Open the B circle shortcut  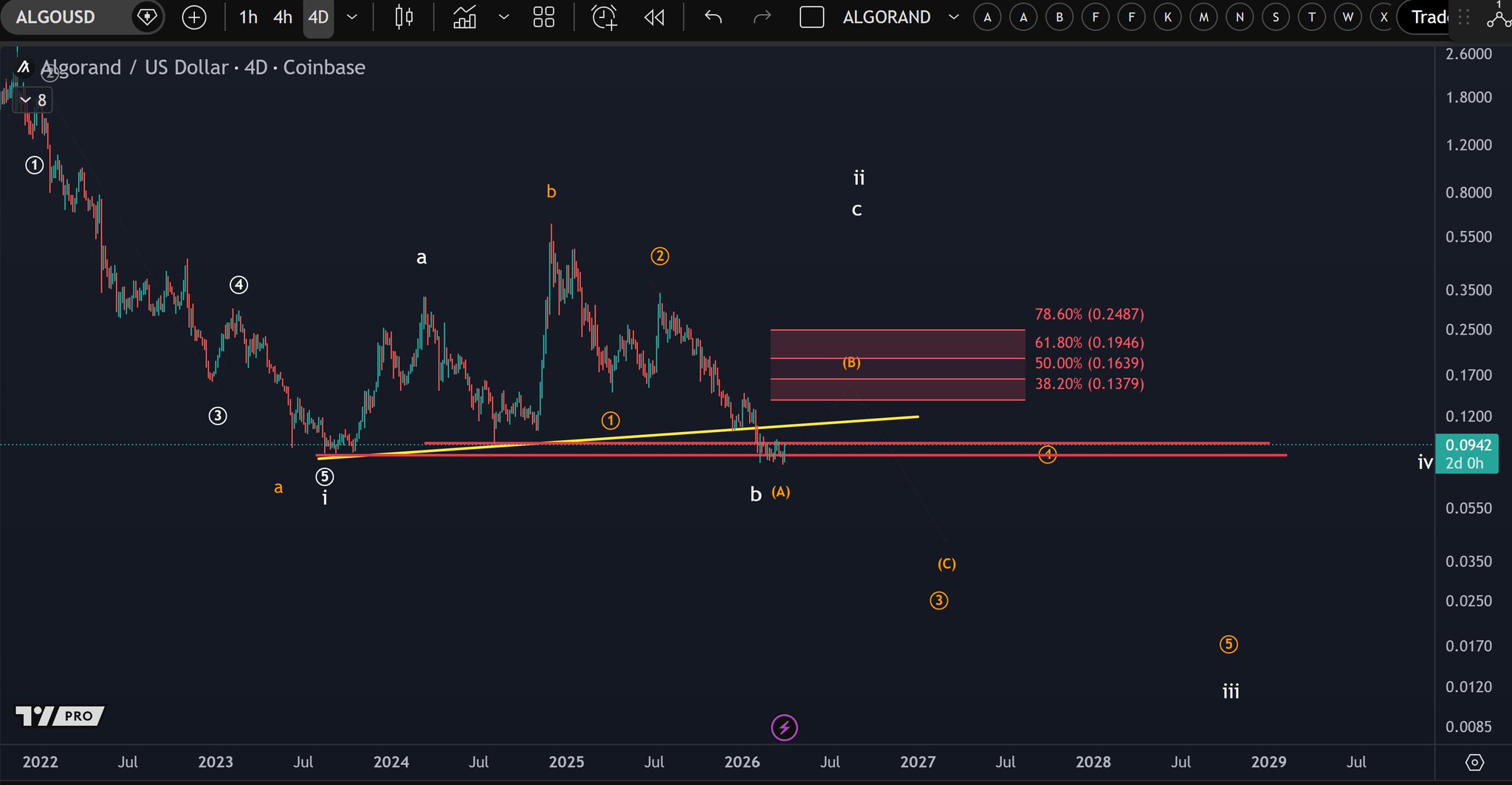click(1059, 17)
